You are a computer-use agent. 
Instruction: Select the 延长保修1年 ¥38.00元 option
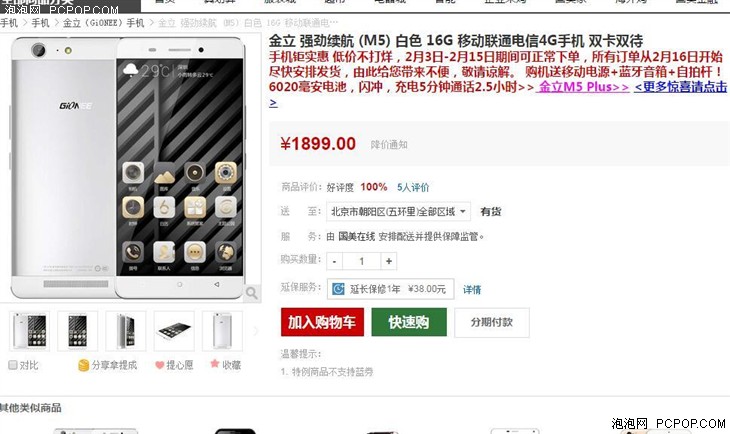coord(390,289)
